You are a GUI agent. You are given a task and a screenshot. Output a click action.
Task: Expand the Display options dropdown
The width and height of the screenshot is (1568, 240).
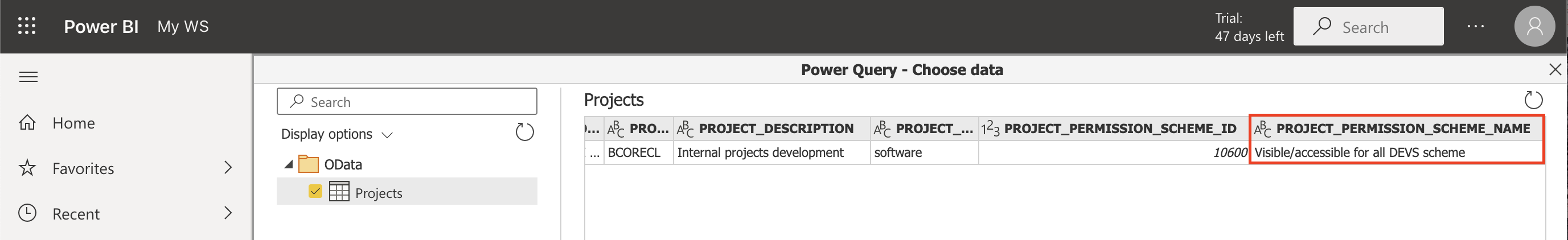point(336,134)
